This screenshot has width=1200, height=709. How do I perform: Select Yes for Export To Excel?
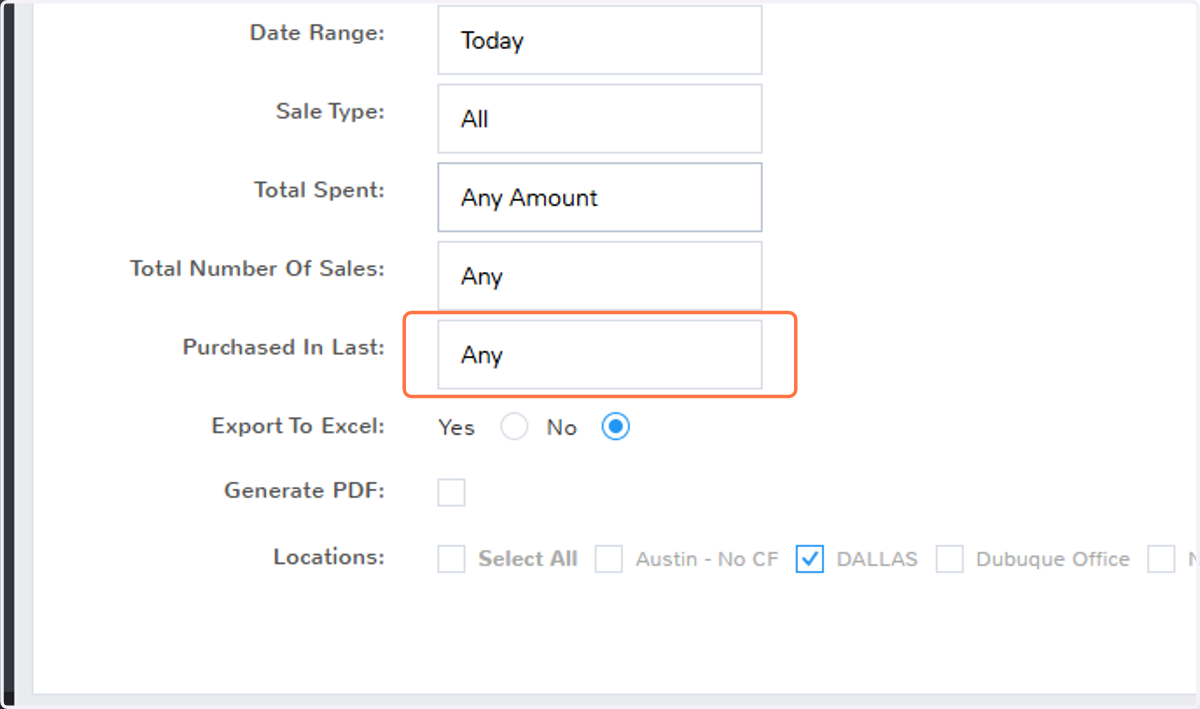(514, 428)
